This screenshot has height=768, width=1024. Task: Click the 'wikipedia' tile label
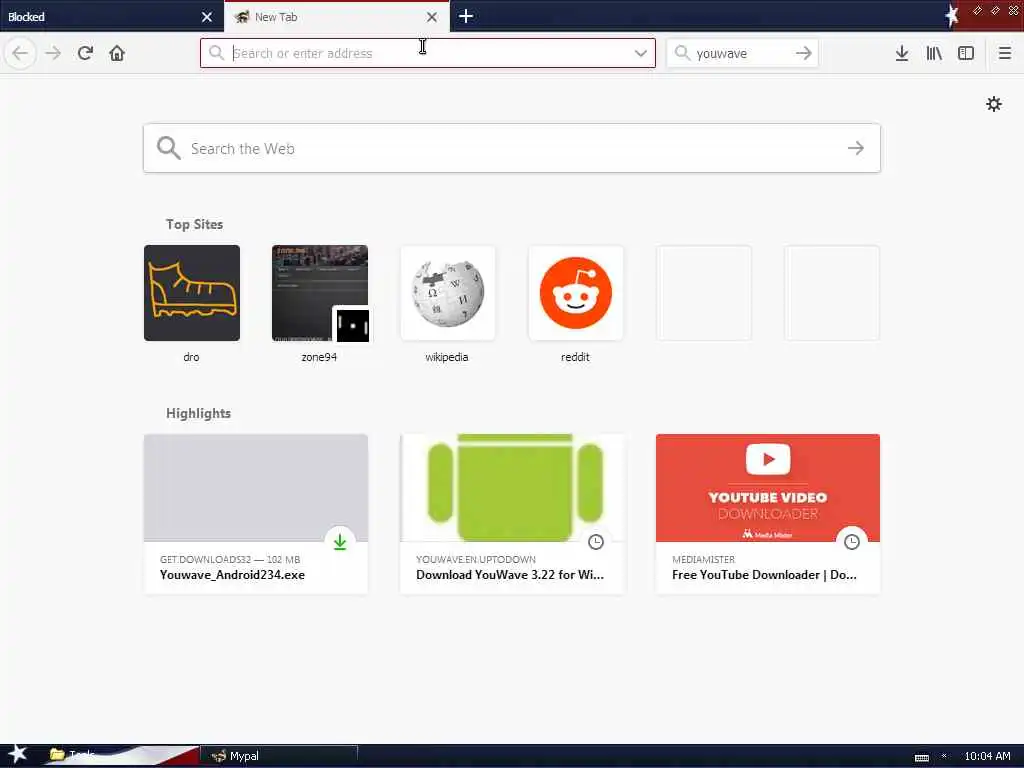pos(447,357)
